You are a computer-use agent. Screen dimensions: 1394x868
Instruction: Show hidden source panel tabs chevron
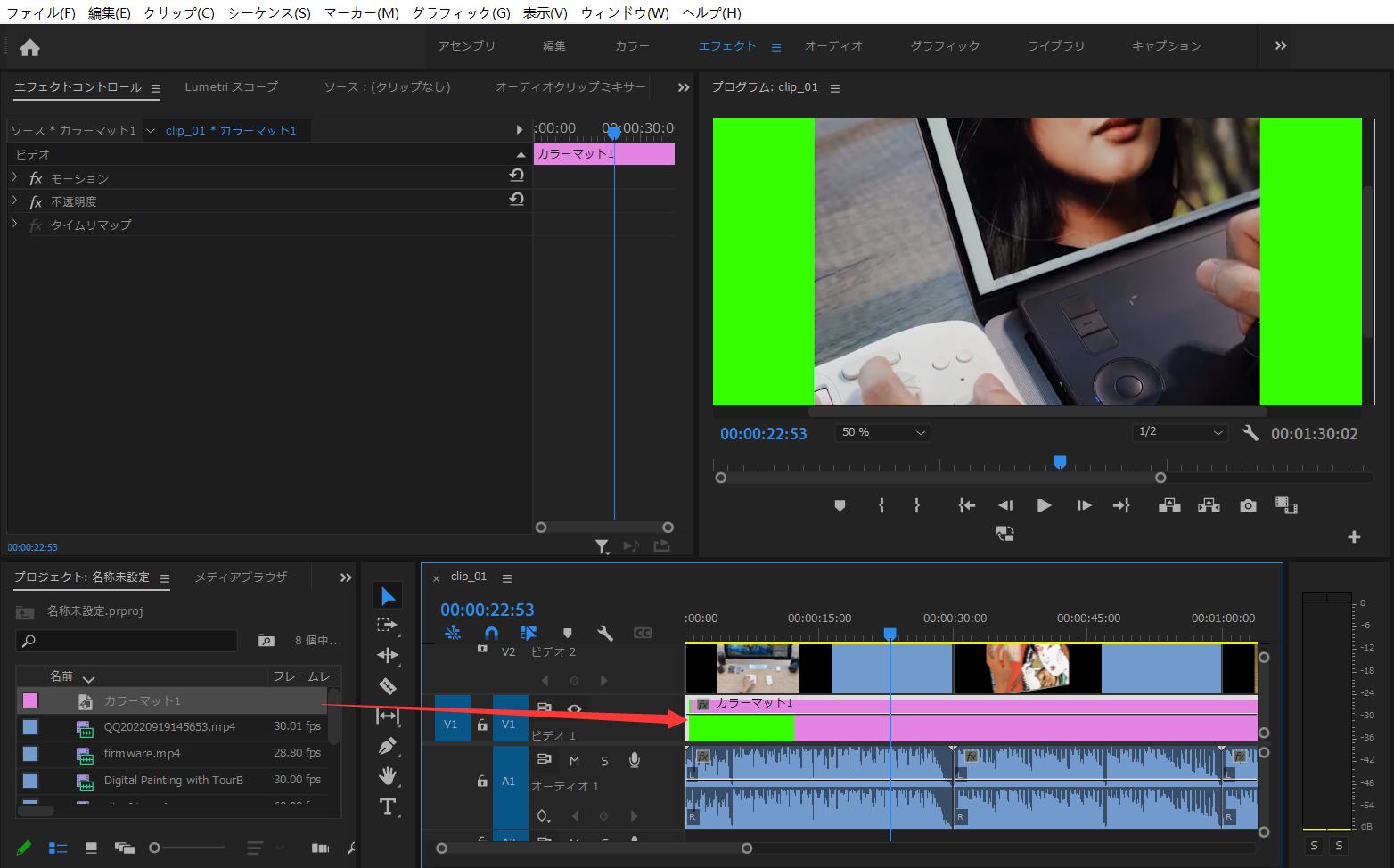point(684,87)
